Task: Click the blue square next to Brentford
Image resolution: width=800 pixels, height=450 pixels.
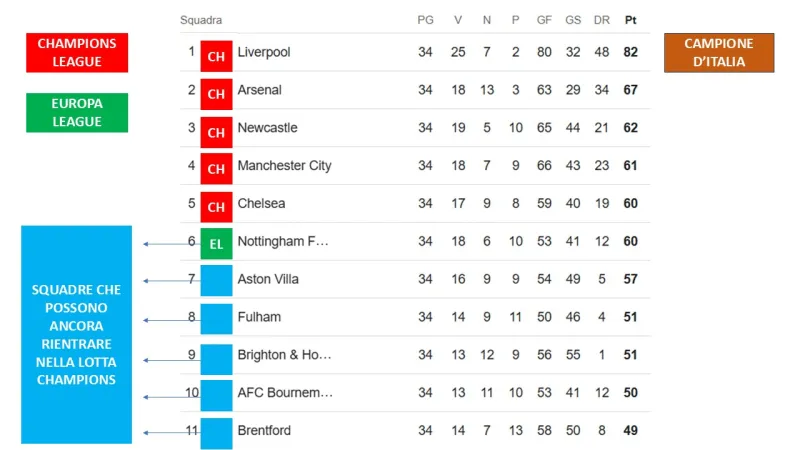Action: coord(216,433)
